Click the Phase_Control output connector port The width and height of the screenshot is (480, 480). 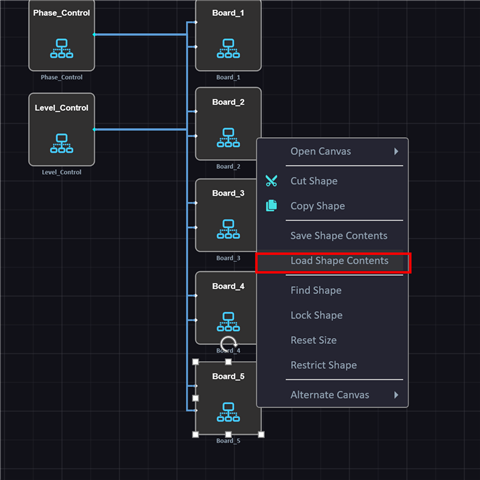(x=94, y=34)
